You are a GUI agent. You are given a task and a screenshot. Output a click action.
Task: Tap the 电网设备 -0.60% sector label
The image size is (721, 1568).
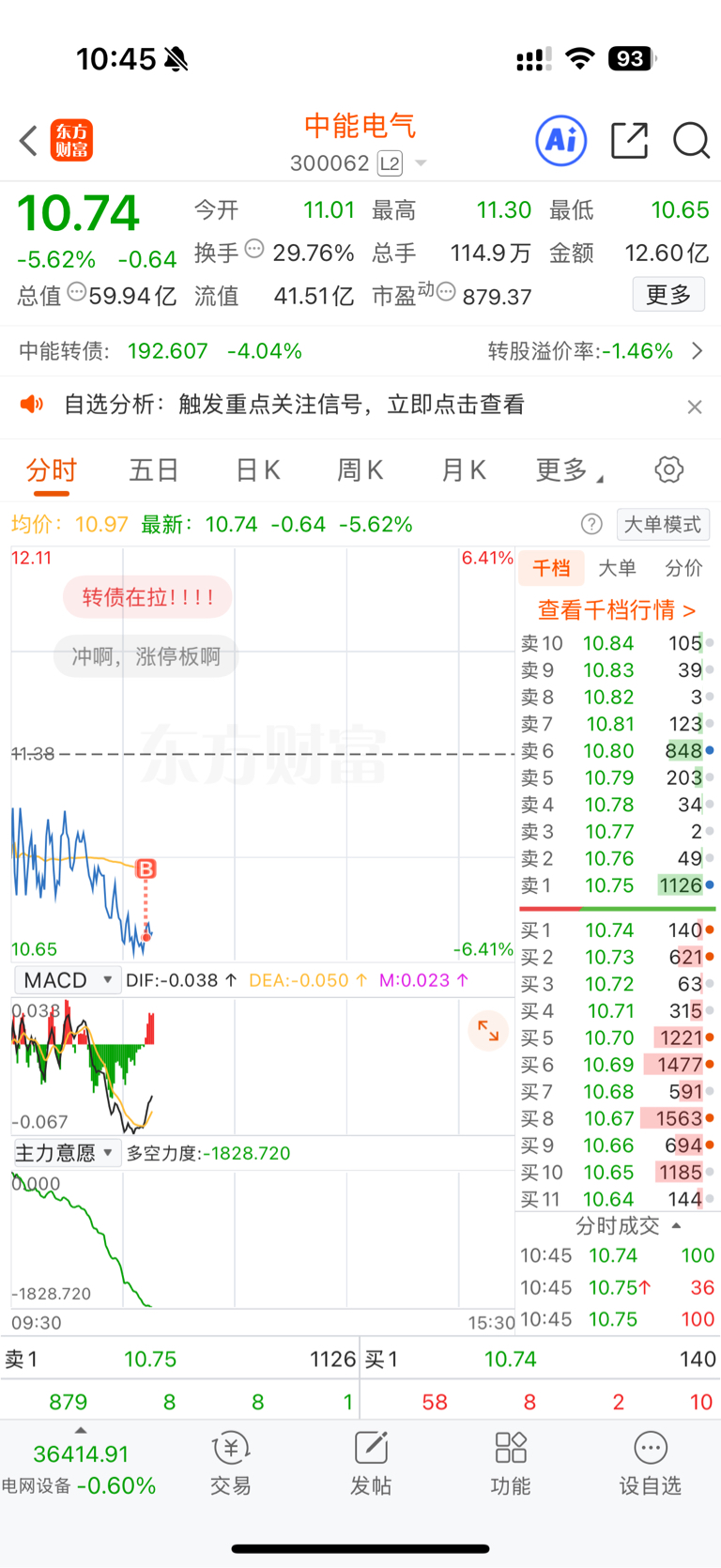click(79, 1486)
